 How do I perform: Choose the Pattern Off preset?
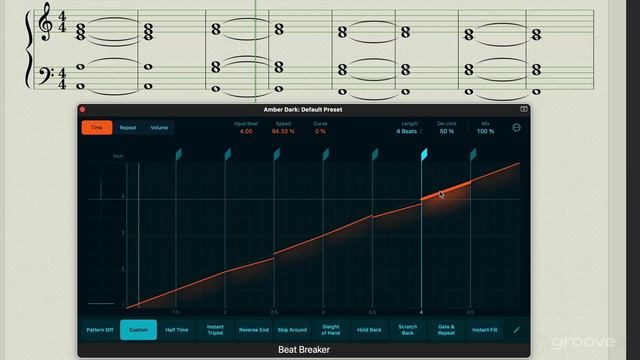[100, 330]
